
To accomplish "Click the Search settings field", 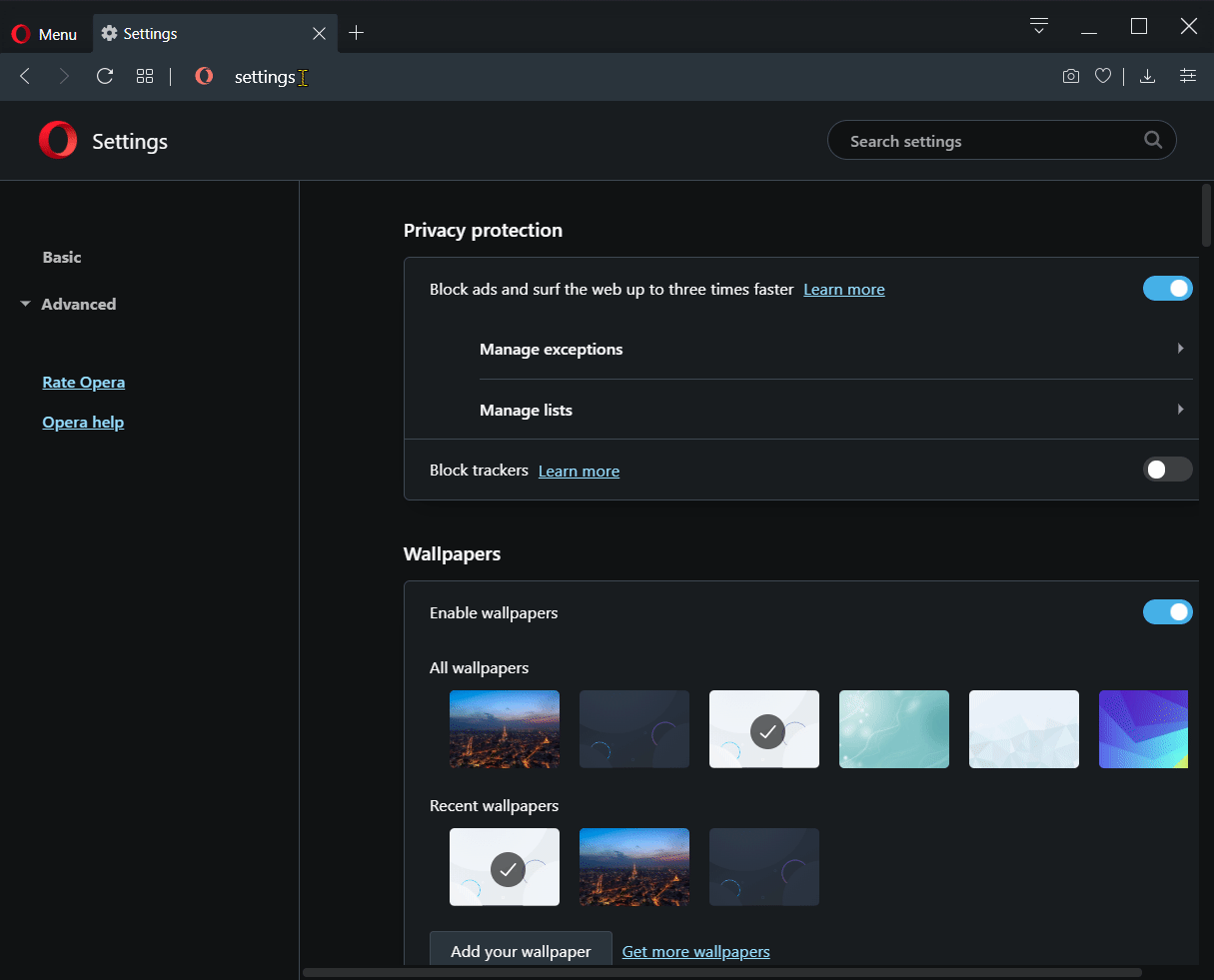I will [1002, 141].
